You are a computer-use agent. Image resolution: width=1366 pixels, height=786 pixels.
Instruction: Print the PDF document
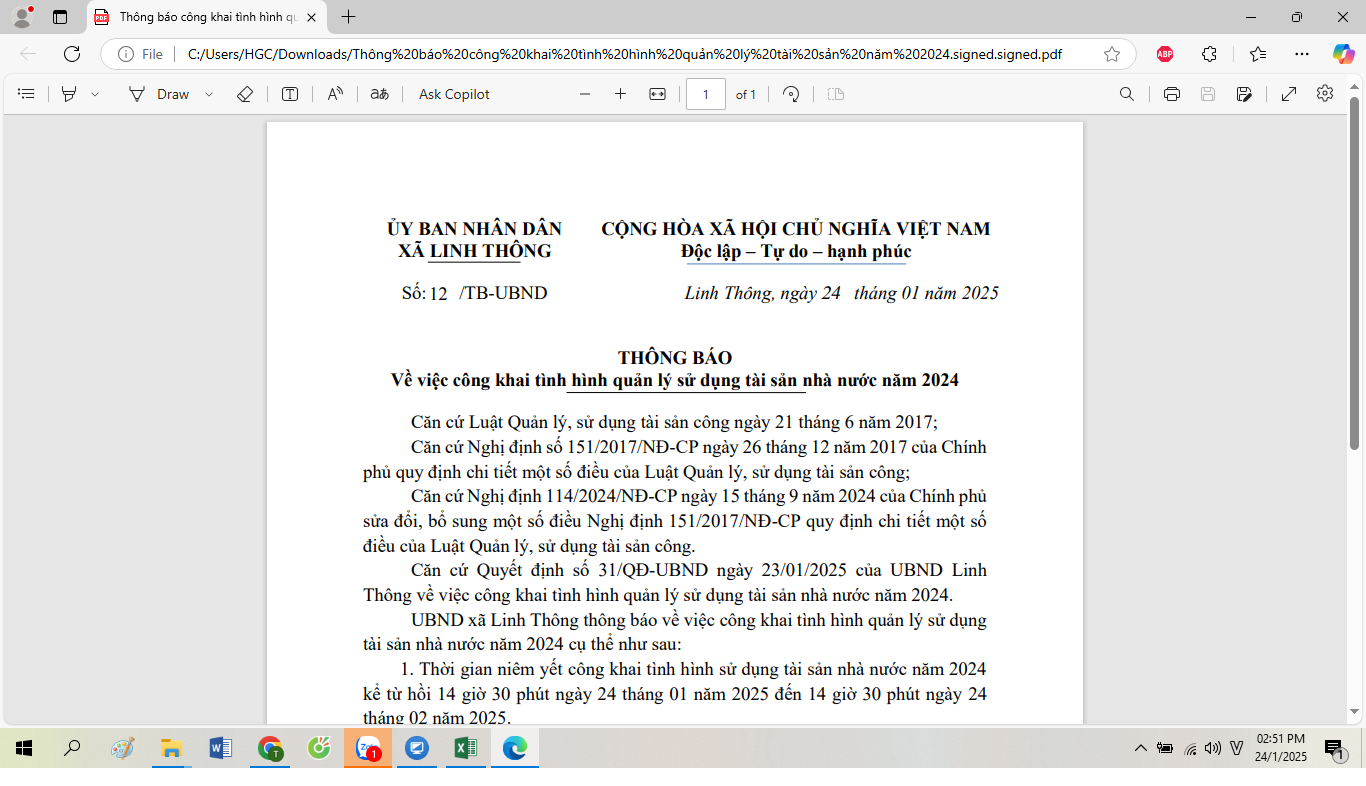[x=1172, y=94]
